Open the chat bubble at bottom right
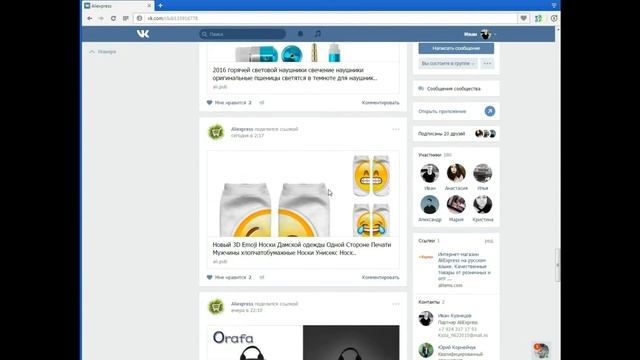The image size is (640, 360). [x=541, y=351]
